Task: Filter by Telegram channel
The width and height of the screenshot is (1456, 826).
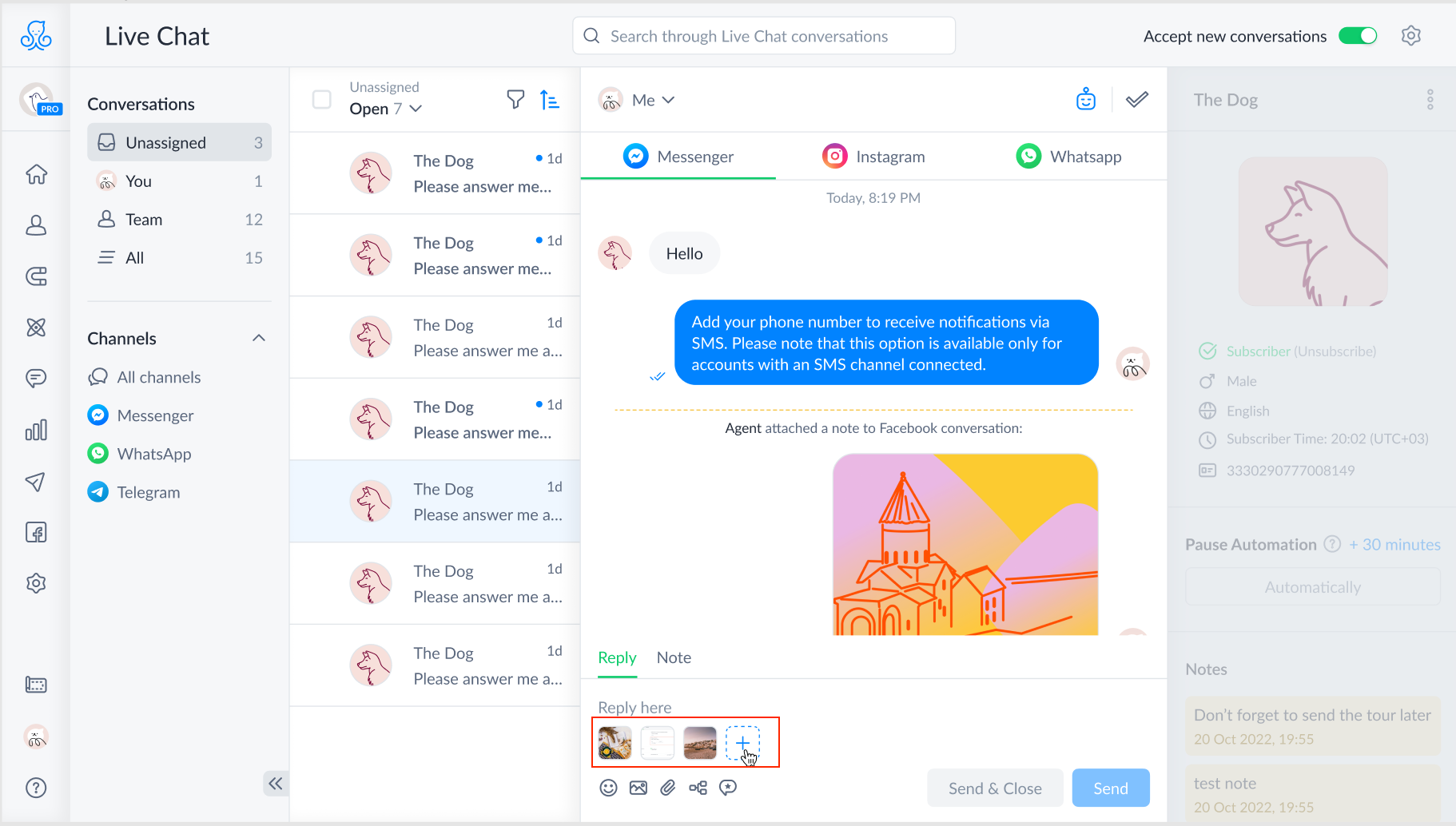Action: coord(134,492)
